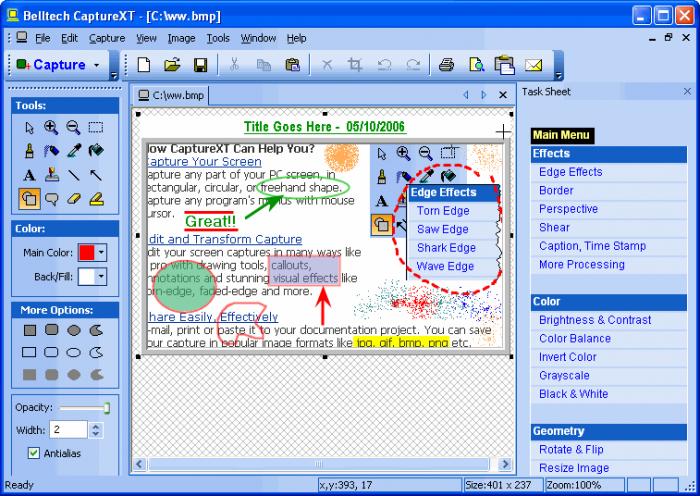This screenshot has height=496, width=700.
Task: Click the Open folder toolbar icon
Action: point(172,65)
